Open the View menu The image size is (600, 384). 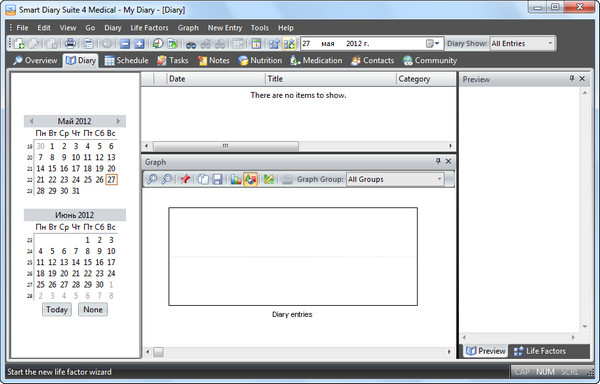pyautogui.click(x=68, y=28)
